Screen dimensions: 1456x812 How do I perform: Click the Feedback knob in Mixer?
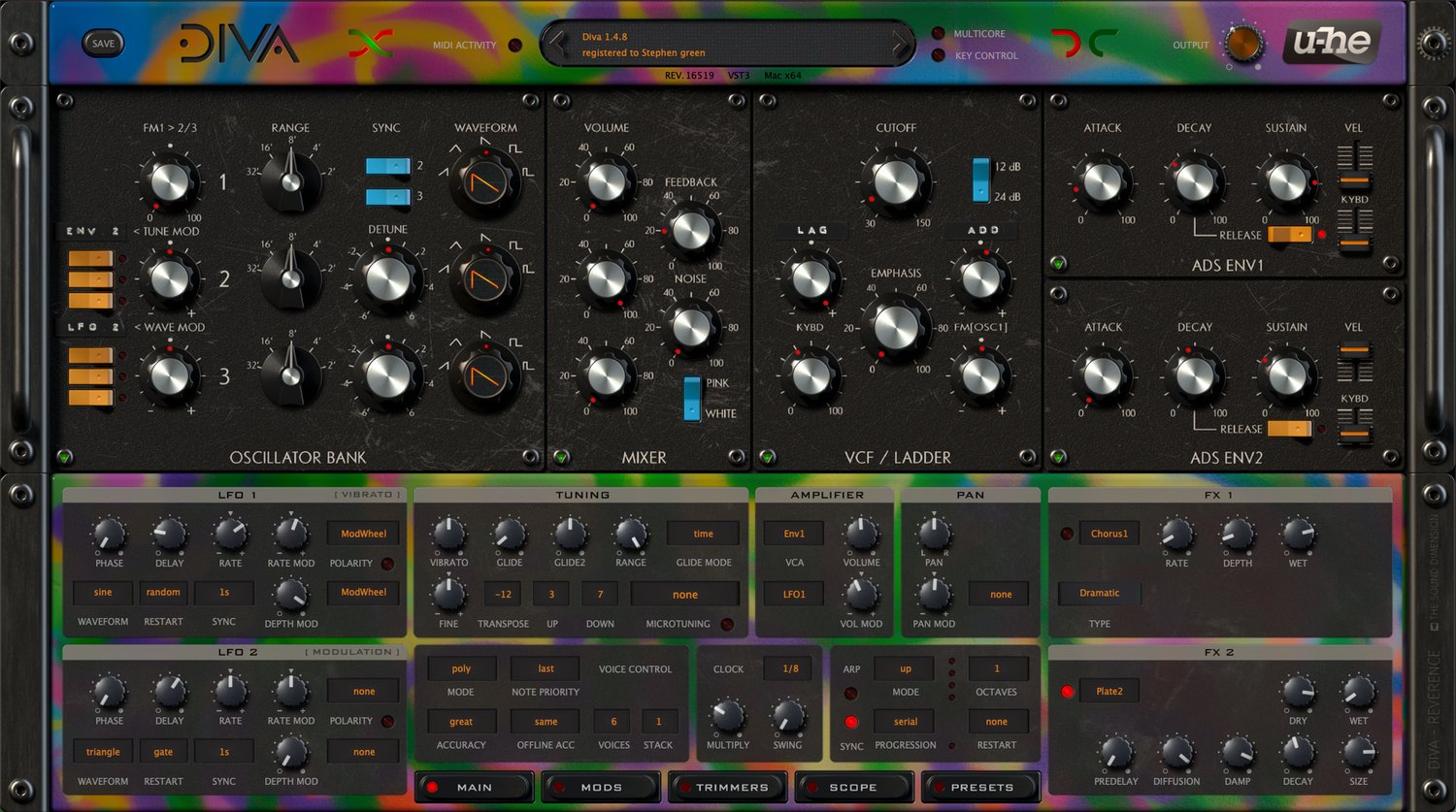pos(691,230)
